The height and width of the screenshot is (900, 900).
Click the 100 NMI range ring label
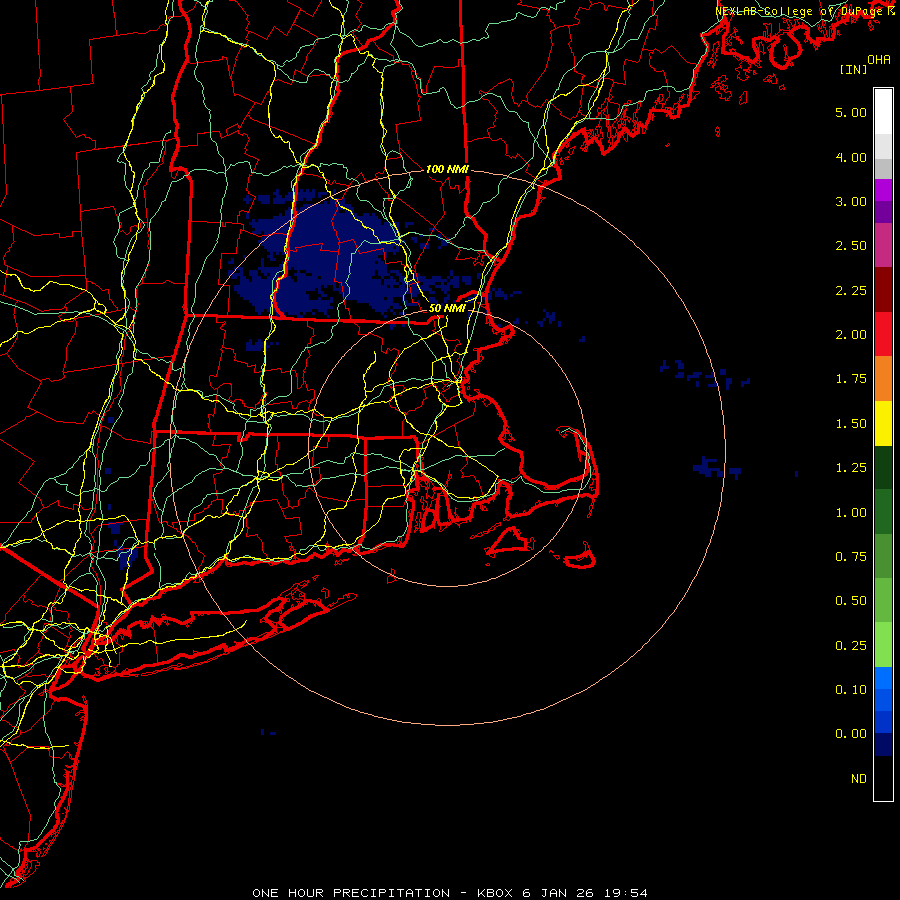tap(447, 169)
